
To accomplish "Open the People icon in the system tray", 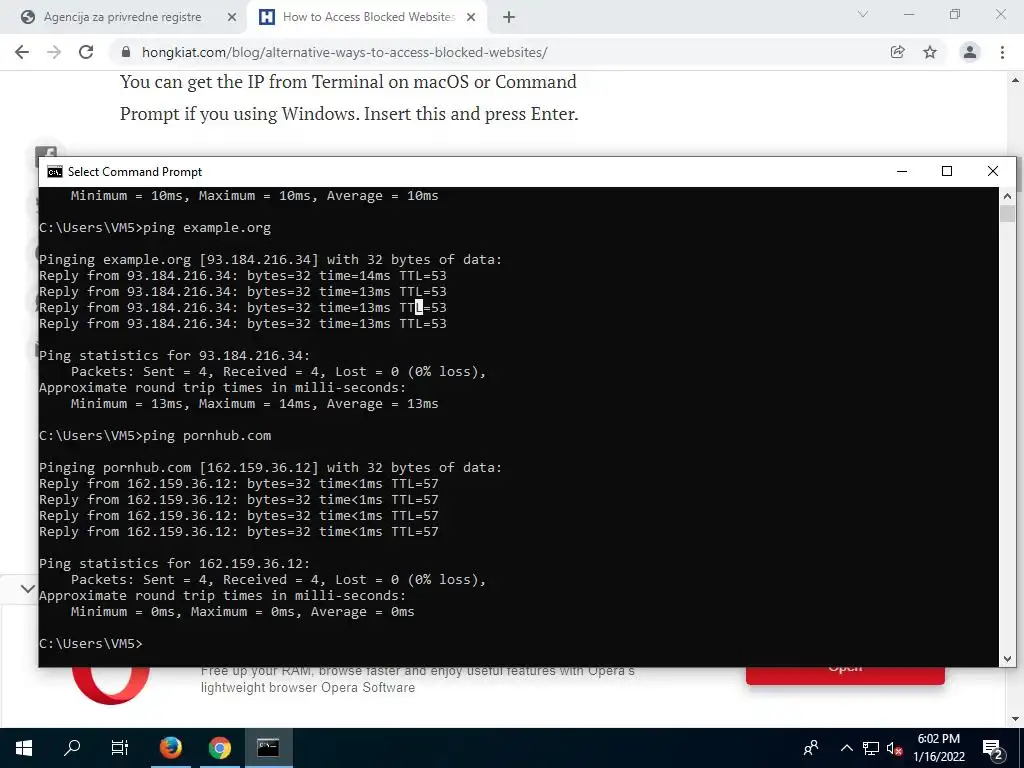I will click(x=811, y=748).
